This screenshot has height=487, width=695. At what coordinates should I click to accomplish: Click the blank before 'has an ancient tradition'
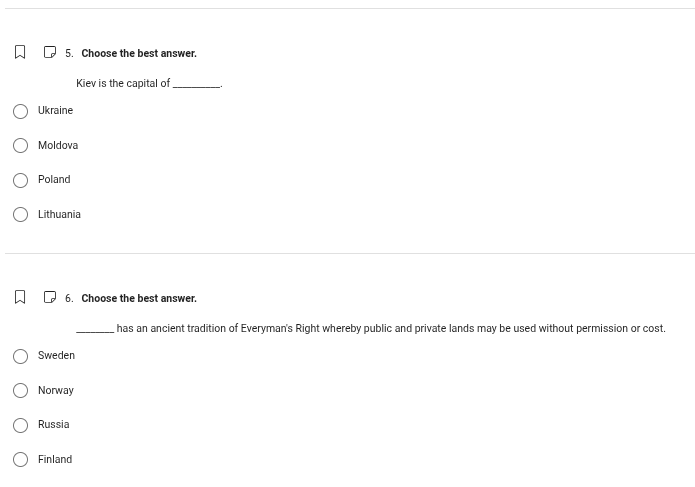[x=95, y=329]
